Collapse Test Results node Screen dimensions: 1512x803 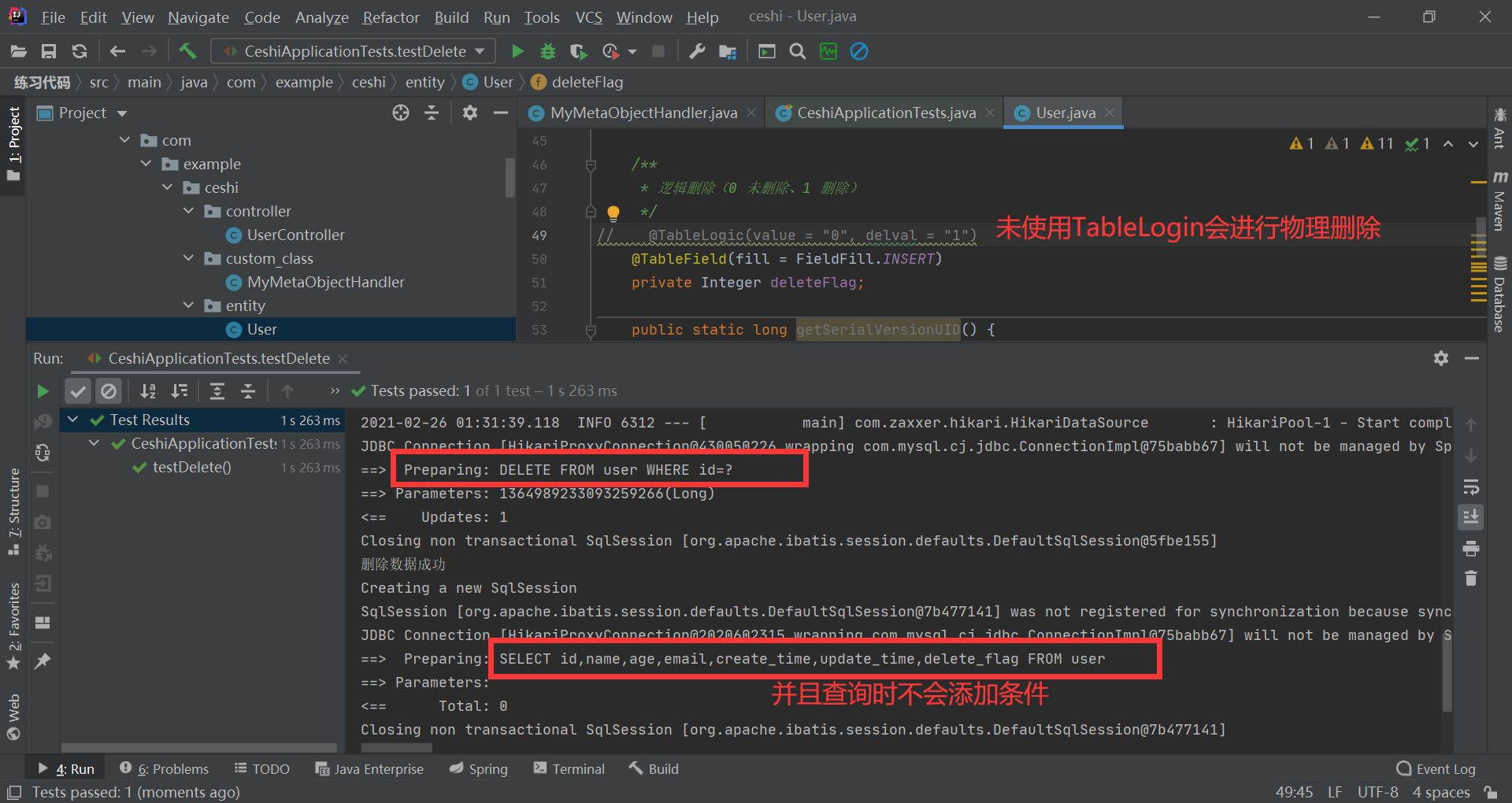tap(73, 420)
